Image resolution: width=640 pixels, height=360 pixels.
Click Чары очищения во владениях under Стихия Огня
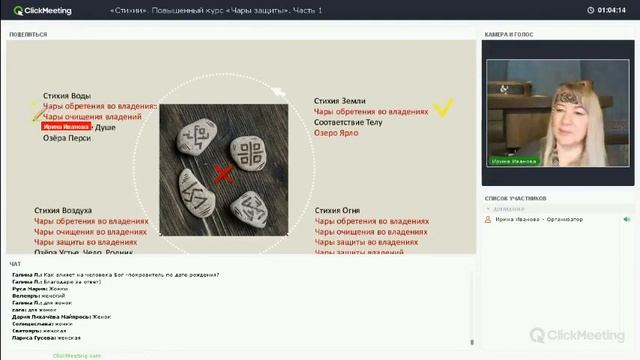coord(371,232)
